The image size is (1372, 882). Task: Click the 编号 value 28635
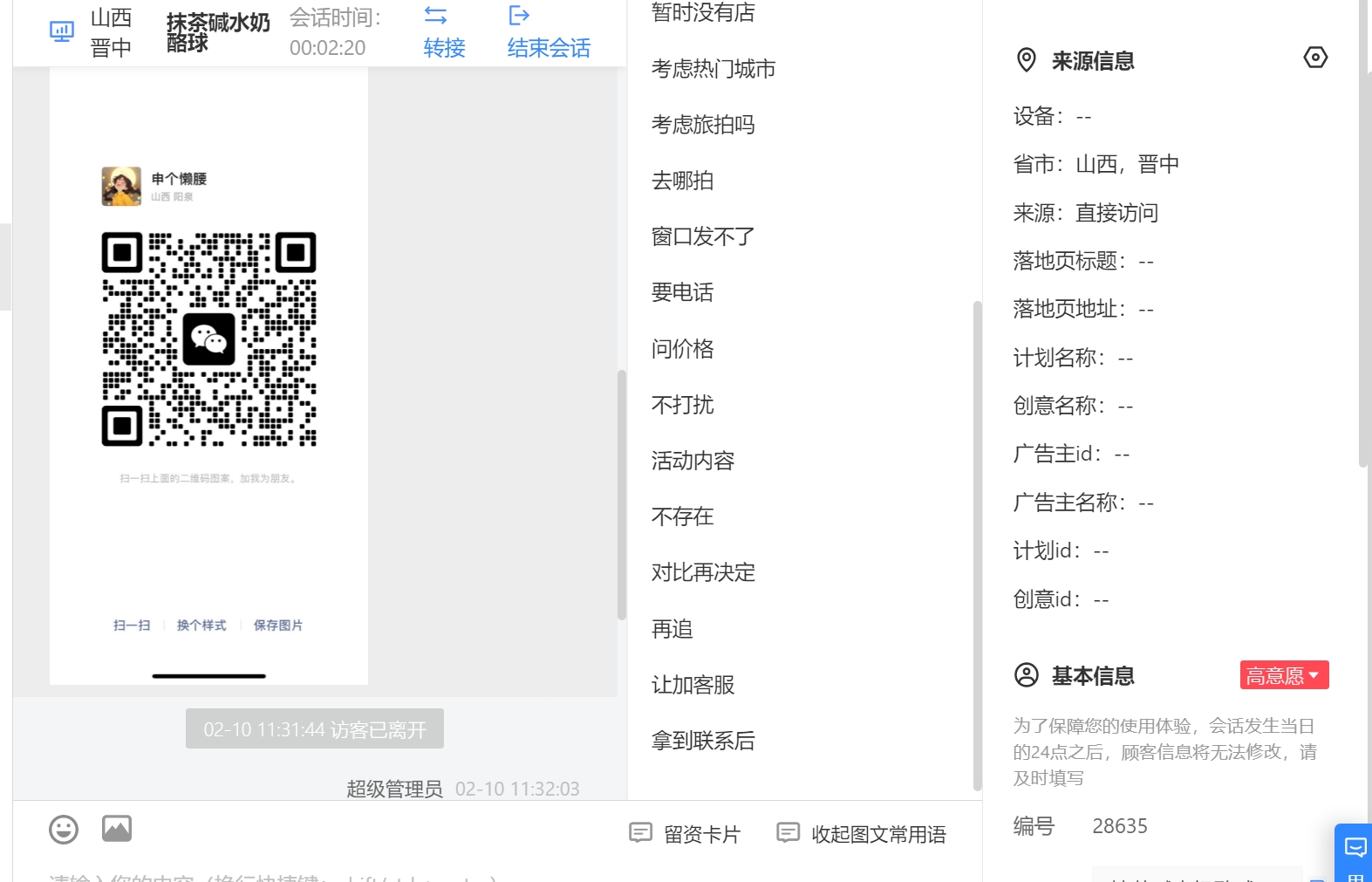pos(1120,826)
